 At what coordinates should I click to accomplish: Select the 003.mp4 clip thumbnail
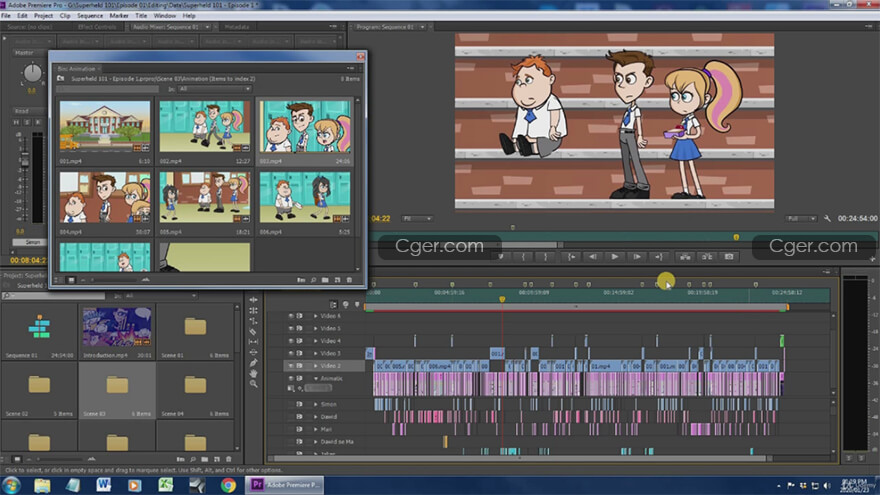(305, 126)
